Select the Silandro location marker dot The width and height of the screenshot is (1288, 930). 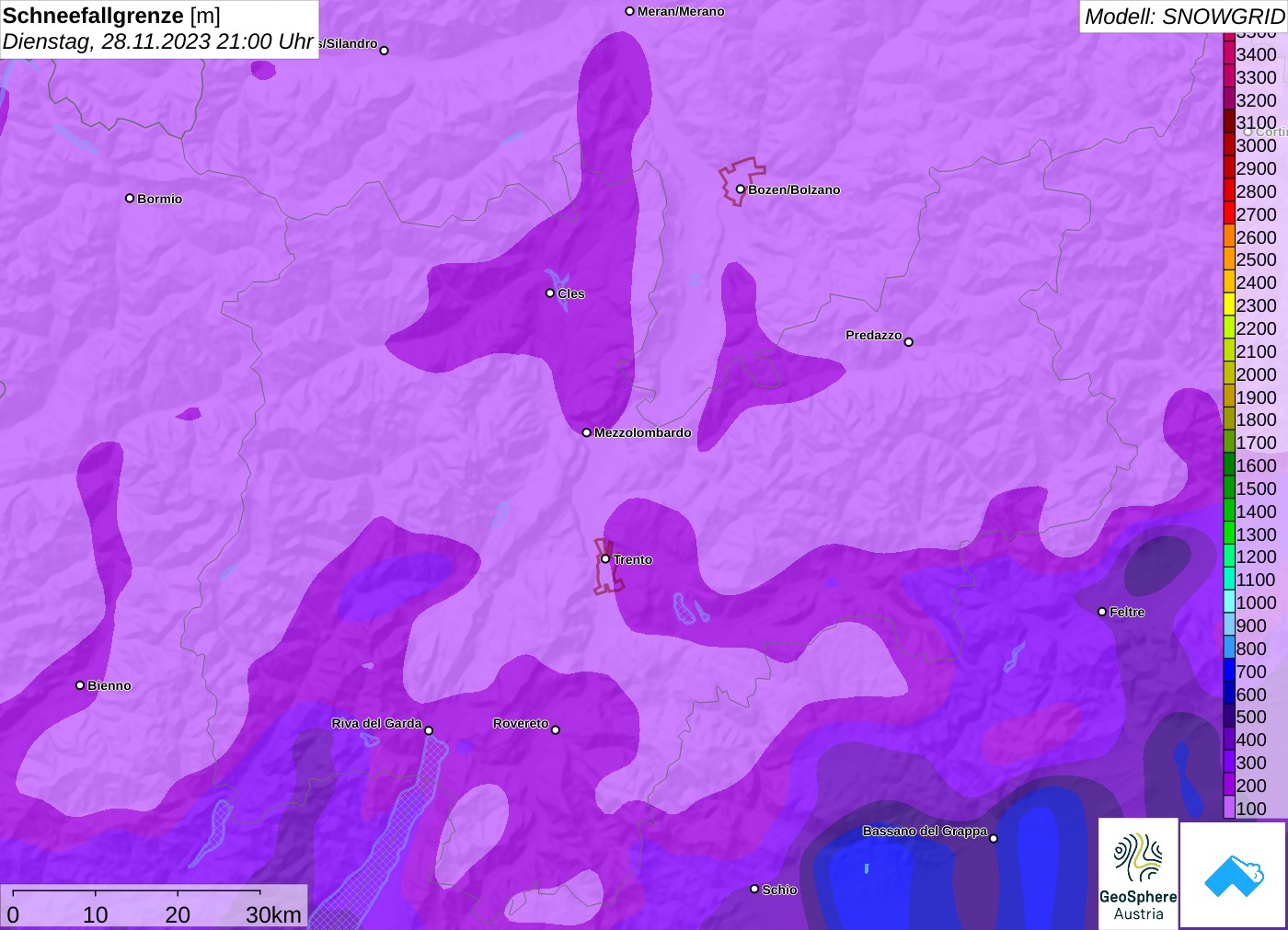(x=385, y=51)
